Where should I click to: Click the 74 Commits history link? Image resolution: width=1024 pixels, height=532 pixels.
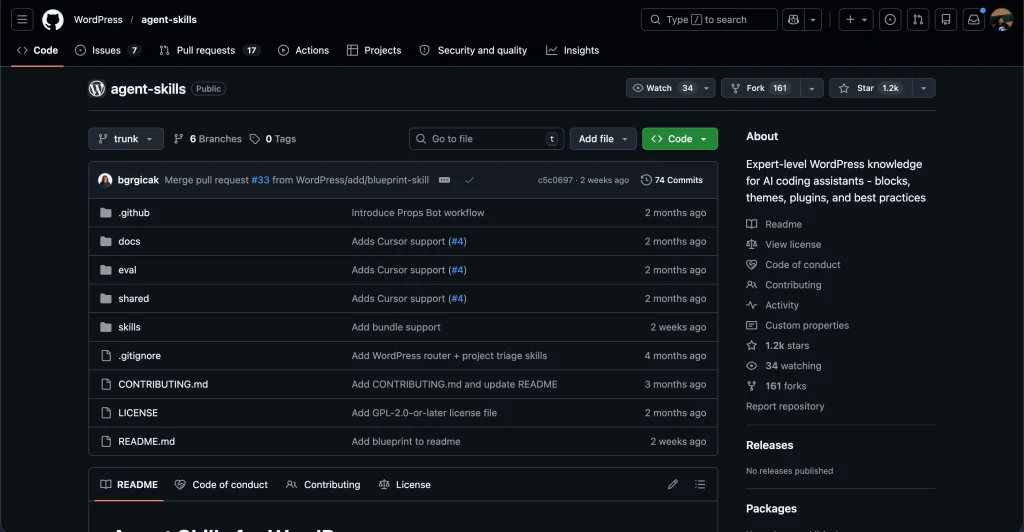click(672, 180)
